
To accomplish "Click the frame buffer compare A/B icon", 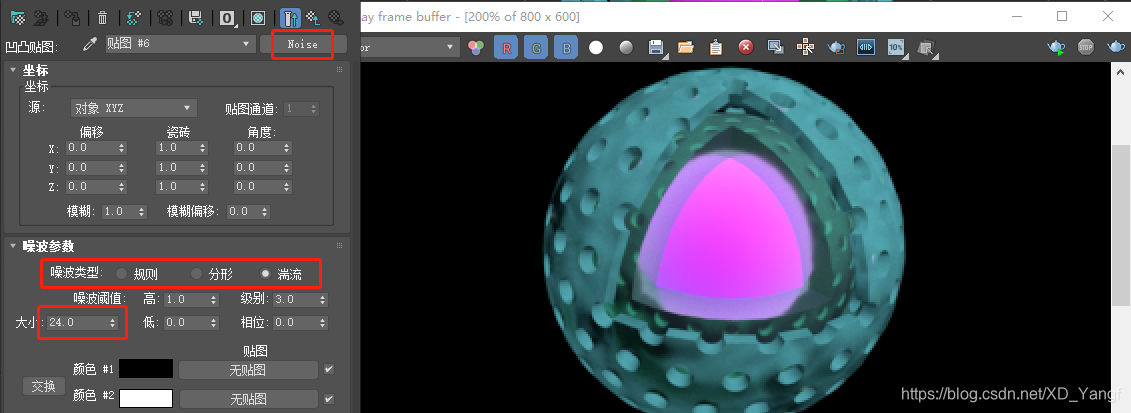I will click(866, 48).
